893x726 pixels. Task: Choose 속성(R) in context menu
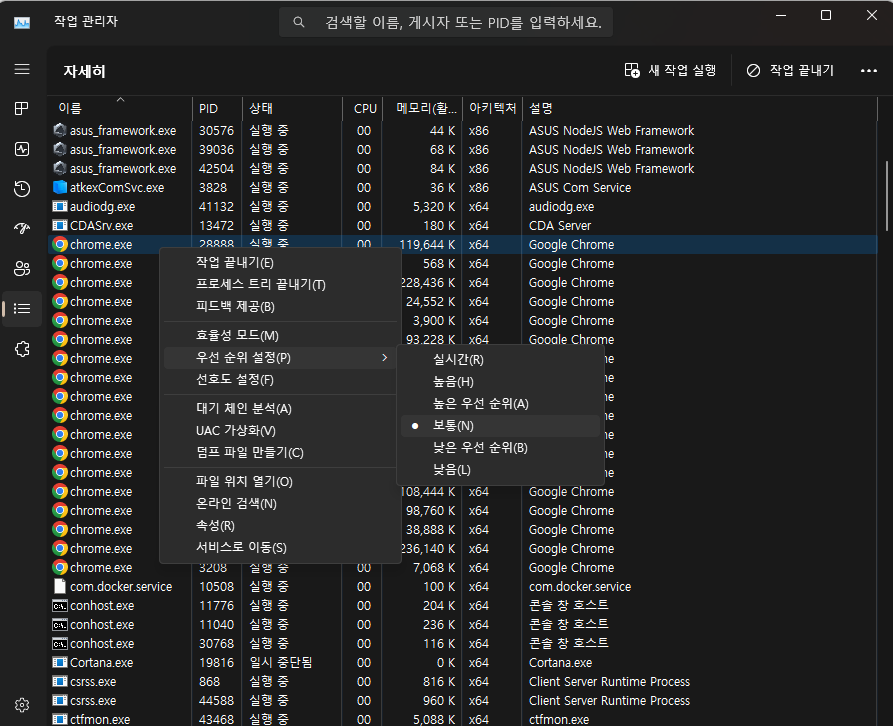pyautogui.click(x=280, y=526)
